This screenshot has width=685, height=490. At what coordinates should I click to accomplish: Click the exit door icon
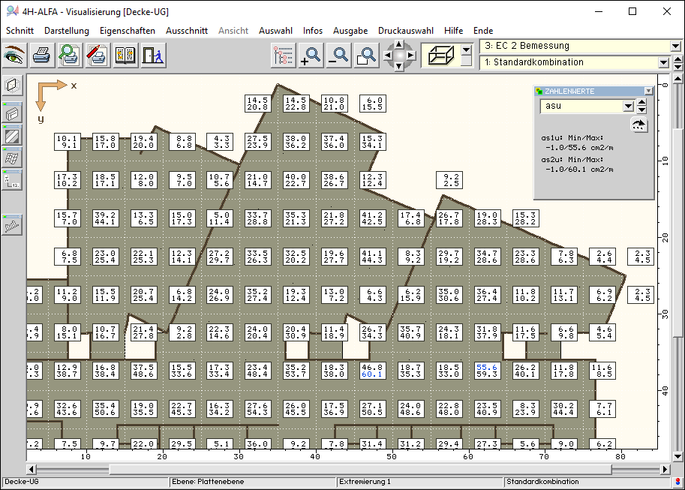pyautogui.click(x=153, y=55)
